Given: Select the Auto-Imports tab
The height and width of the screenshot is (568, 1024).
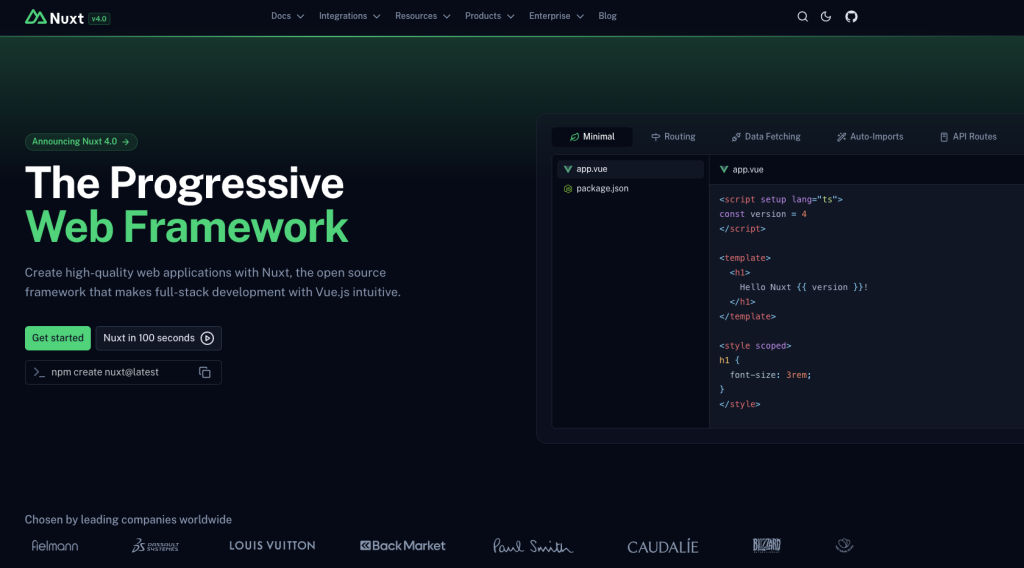Looking at the screenshot, I should pos(870,137).
